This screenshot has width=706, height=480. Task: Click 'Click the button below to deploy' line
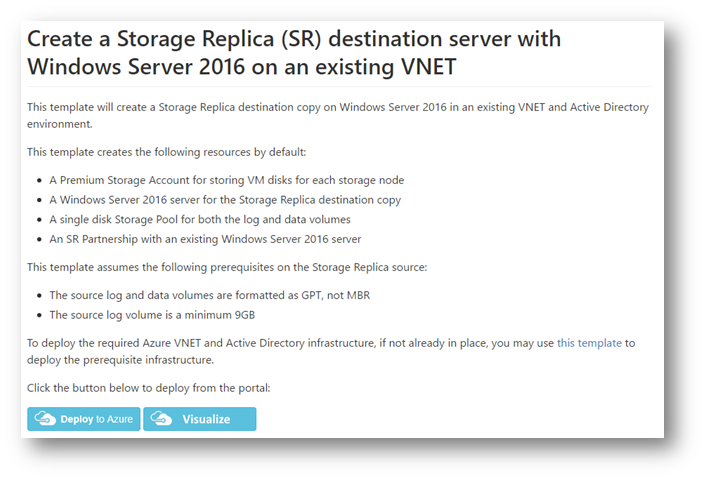[x=149, y=388]
